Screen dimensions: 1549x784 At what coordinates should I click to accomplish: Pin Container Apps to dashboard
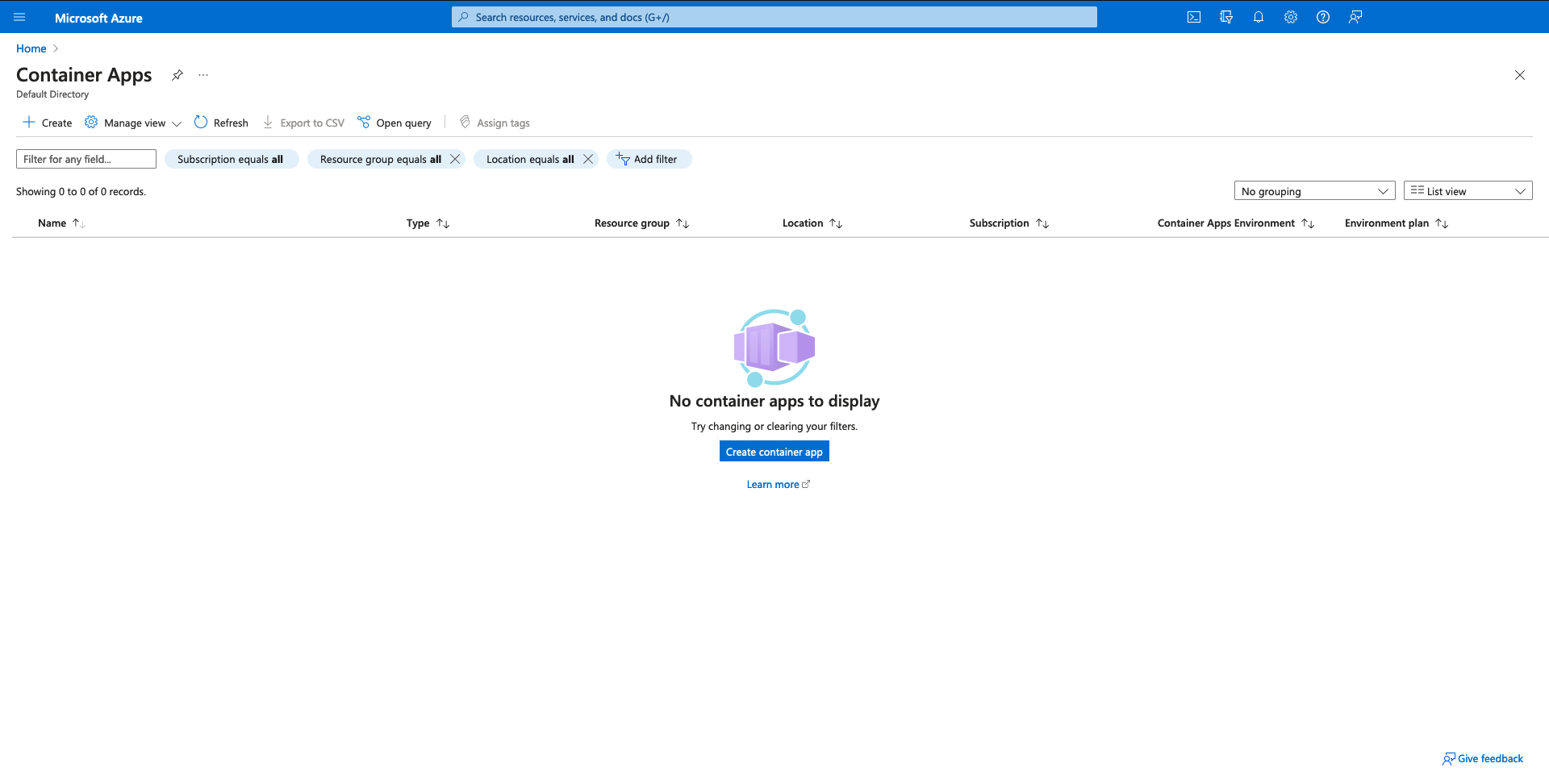[x=177, y=74]
